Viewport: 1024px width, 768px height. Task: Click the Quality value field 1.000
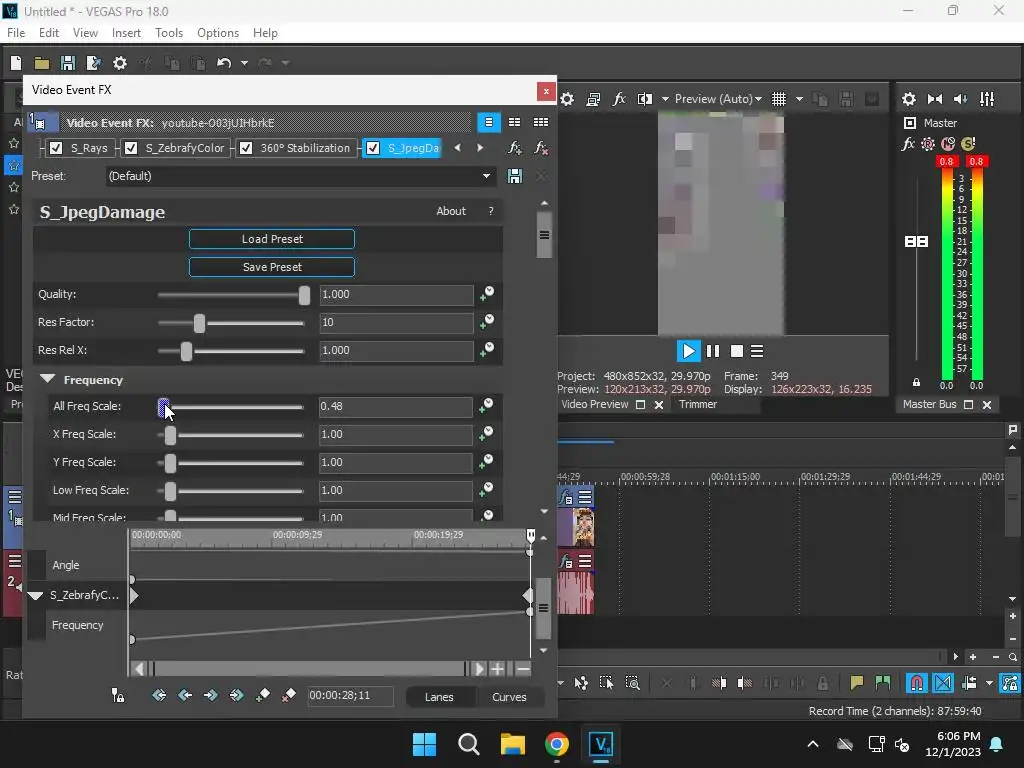tap(396, 295)
